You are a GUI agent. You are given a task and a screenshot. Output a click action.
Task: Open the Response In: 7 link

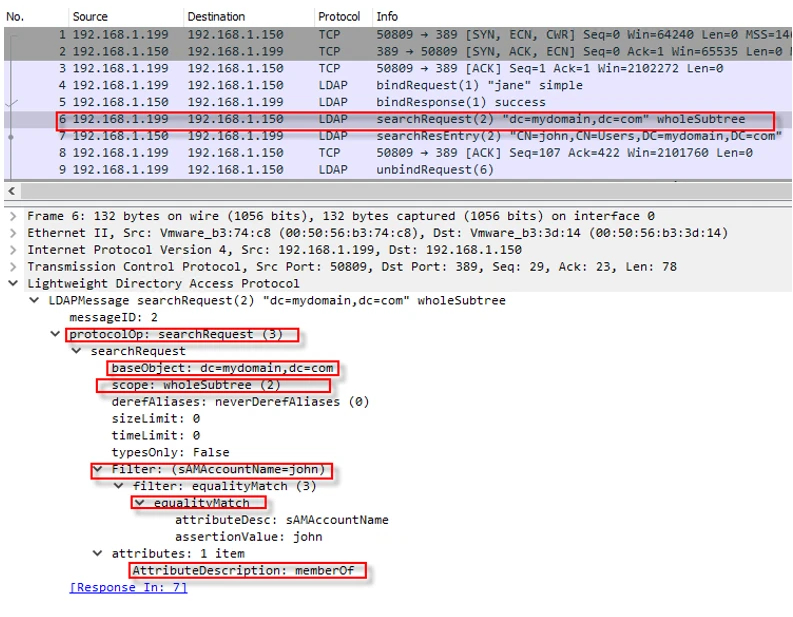pos(128,587)
